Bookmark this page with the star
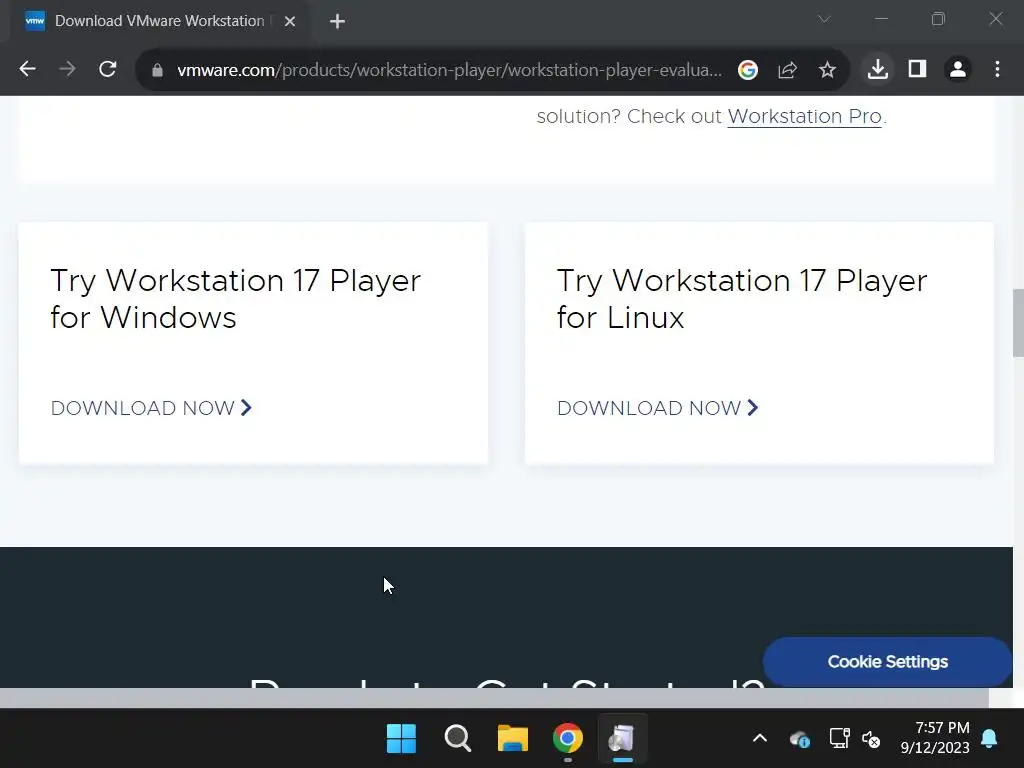Screen dimensions: 1024x768 coord(827,69)
